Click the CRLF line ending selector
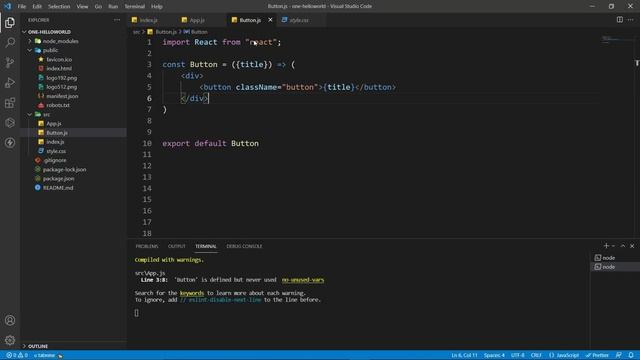The image size is (640, 360). 536,356
